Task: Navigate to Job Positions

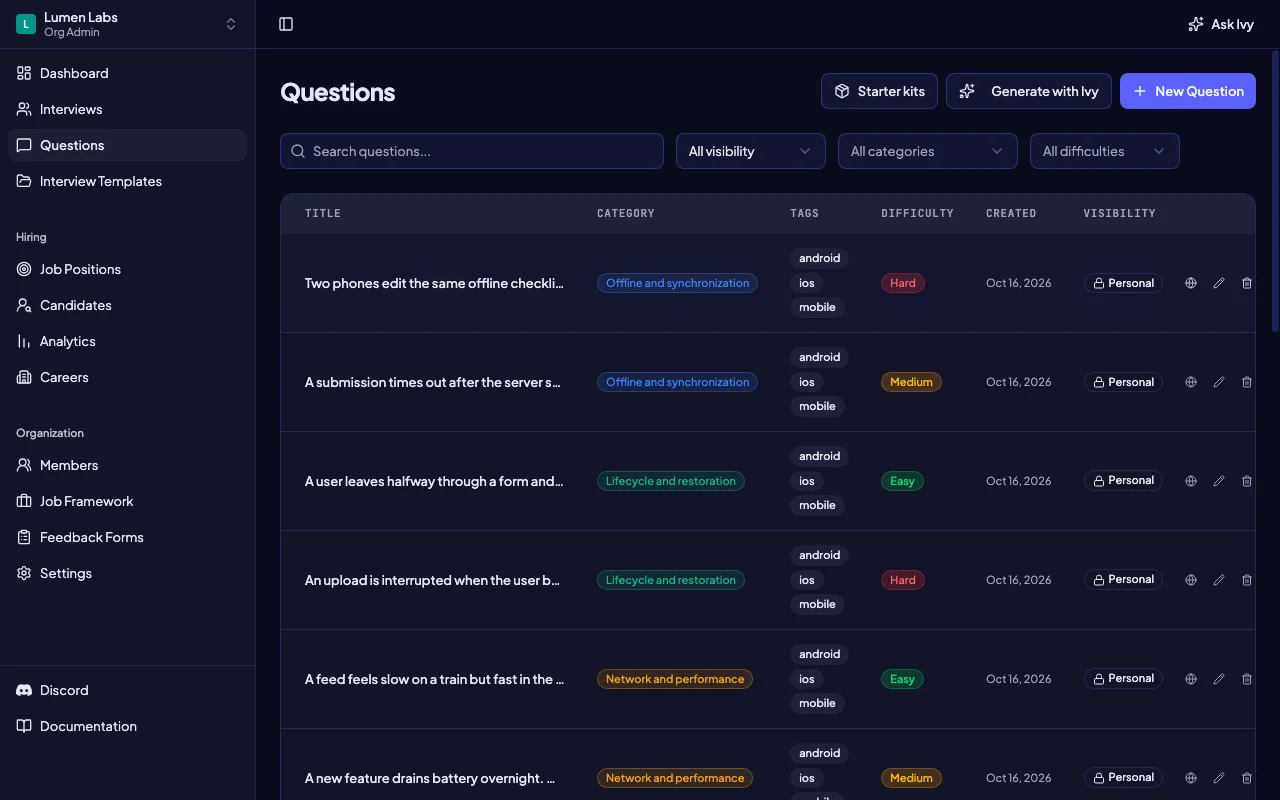Action: tap(127, 269)
